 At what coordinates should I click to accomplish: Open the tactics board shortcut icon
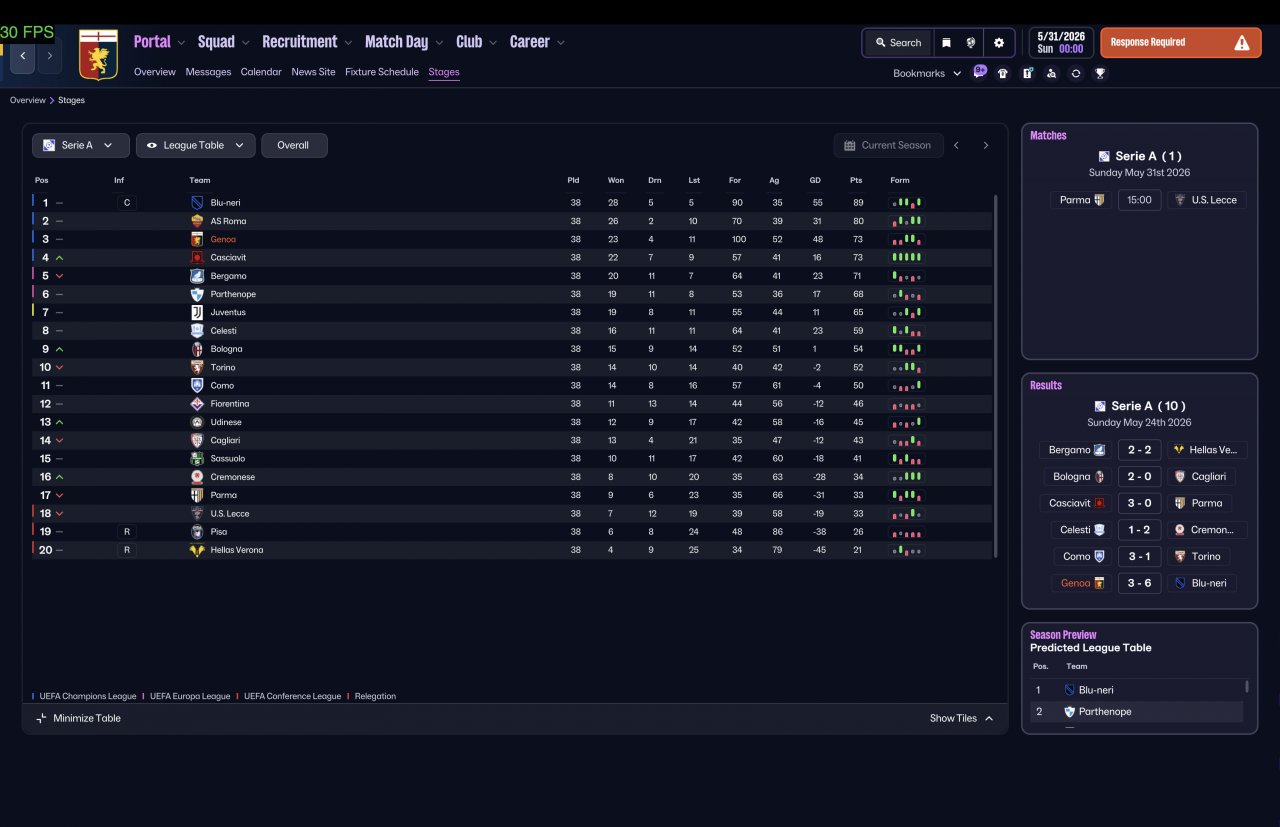tap(1027, 73)
